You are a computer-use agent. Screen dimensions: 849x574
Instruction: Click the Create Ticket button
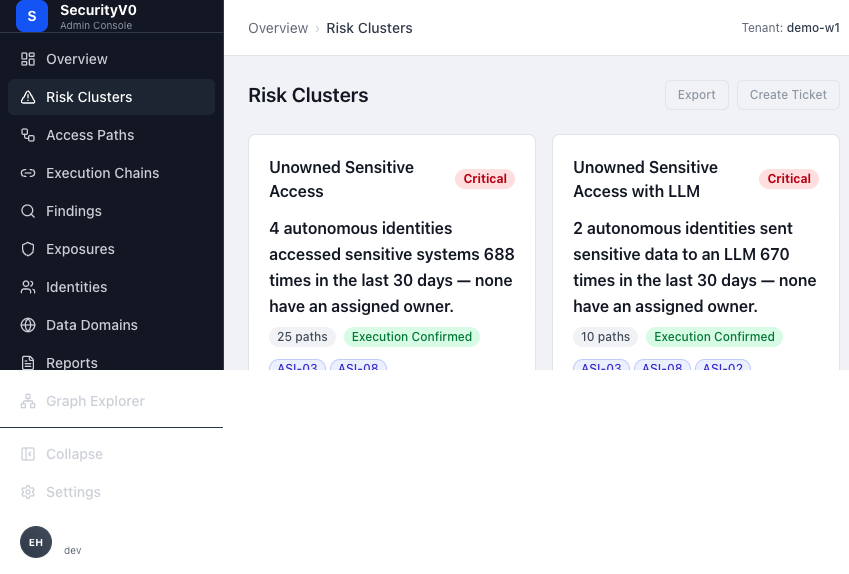(788, 95)
